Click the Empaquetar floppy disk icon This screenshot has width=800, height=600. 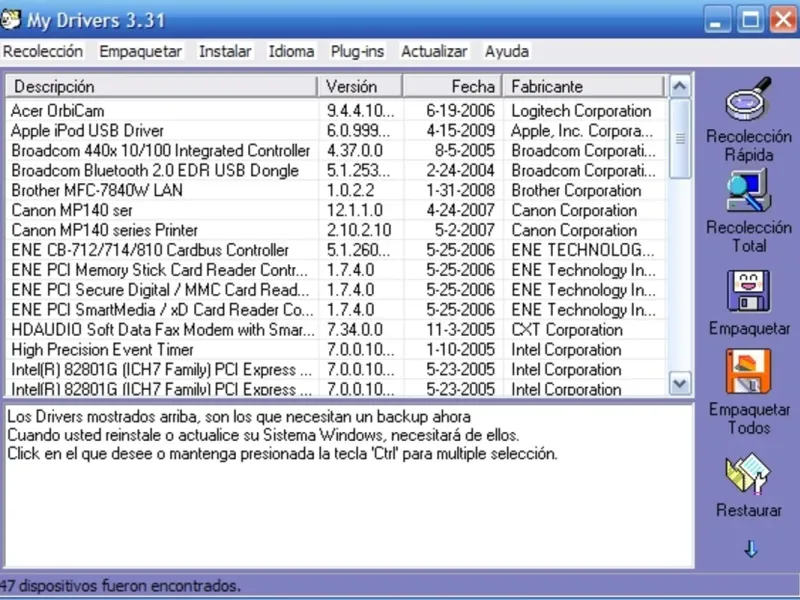pos(748,291)
